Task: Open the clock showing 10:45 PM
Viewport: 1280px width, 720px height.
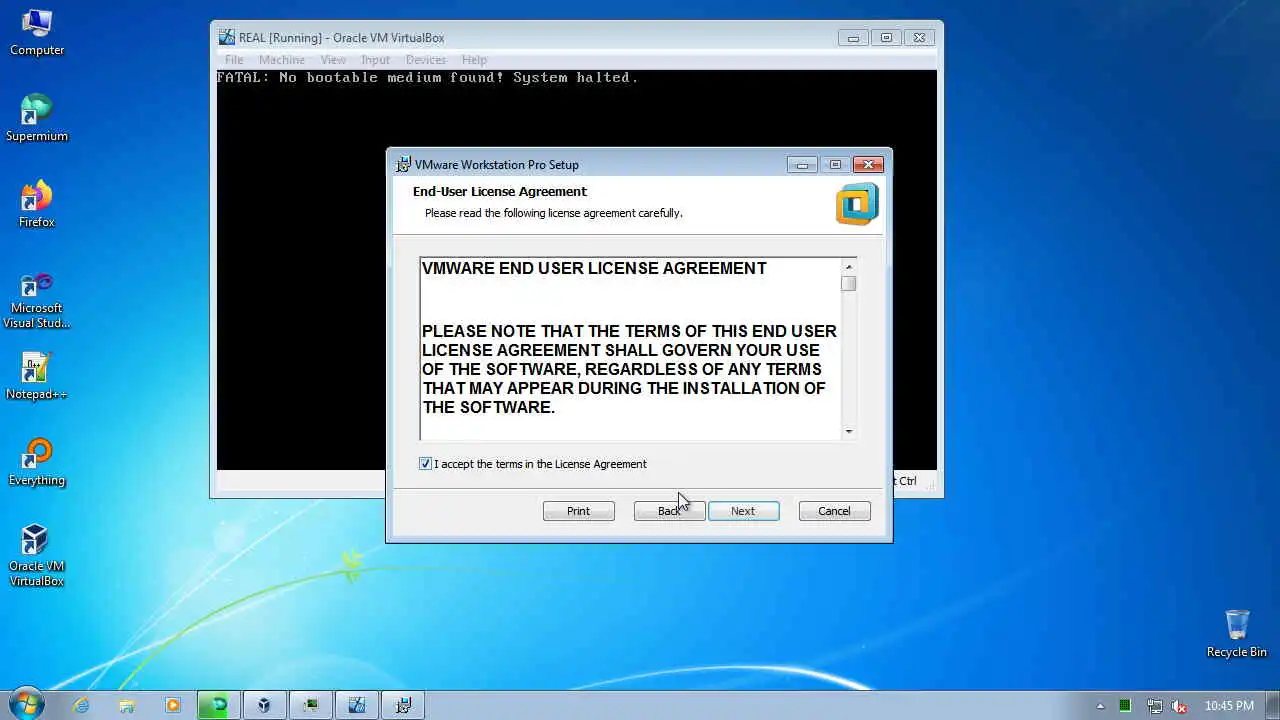Action: 1229,706
